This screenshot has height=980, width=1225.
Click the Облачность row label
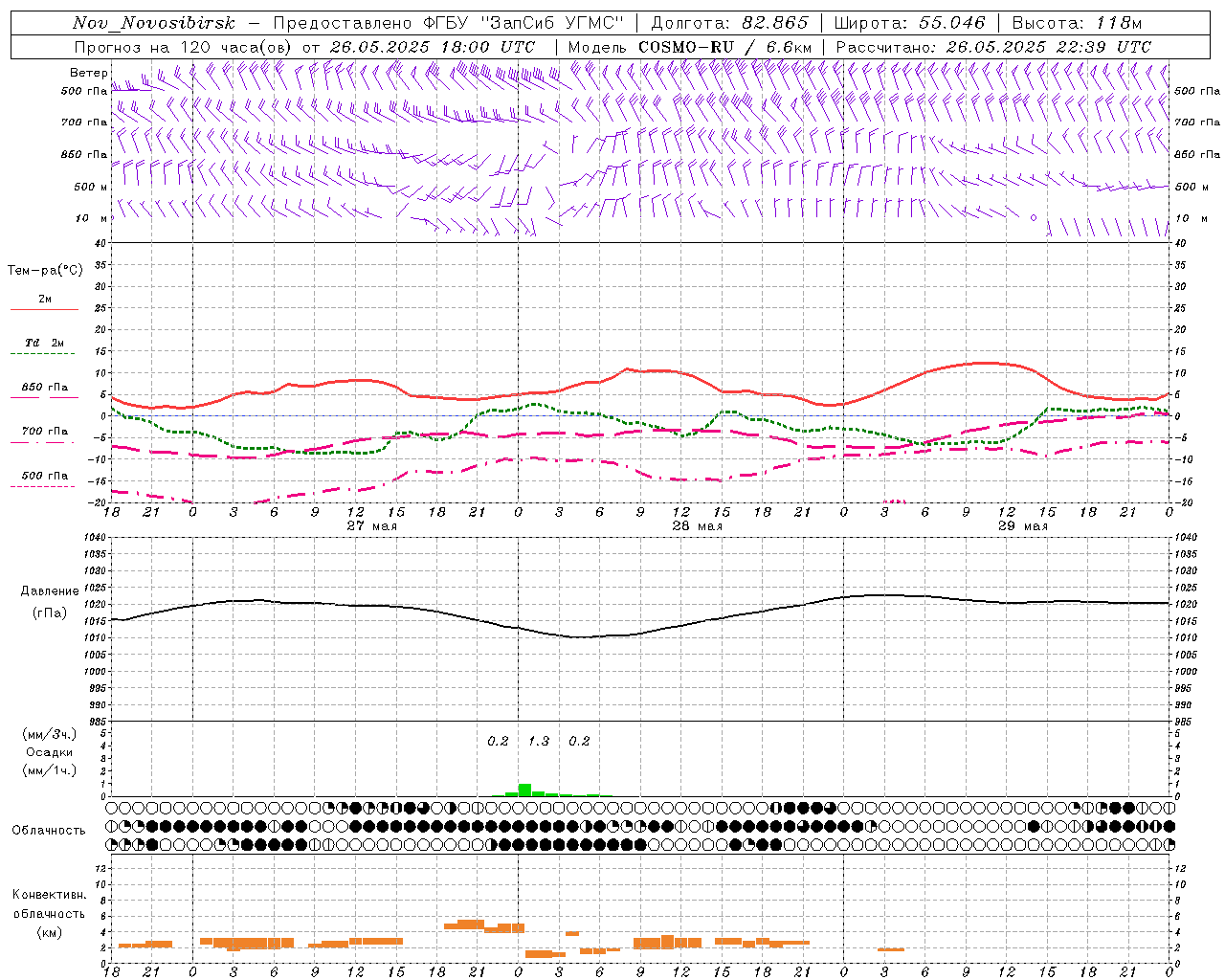(49, 830)
